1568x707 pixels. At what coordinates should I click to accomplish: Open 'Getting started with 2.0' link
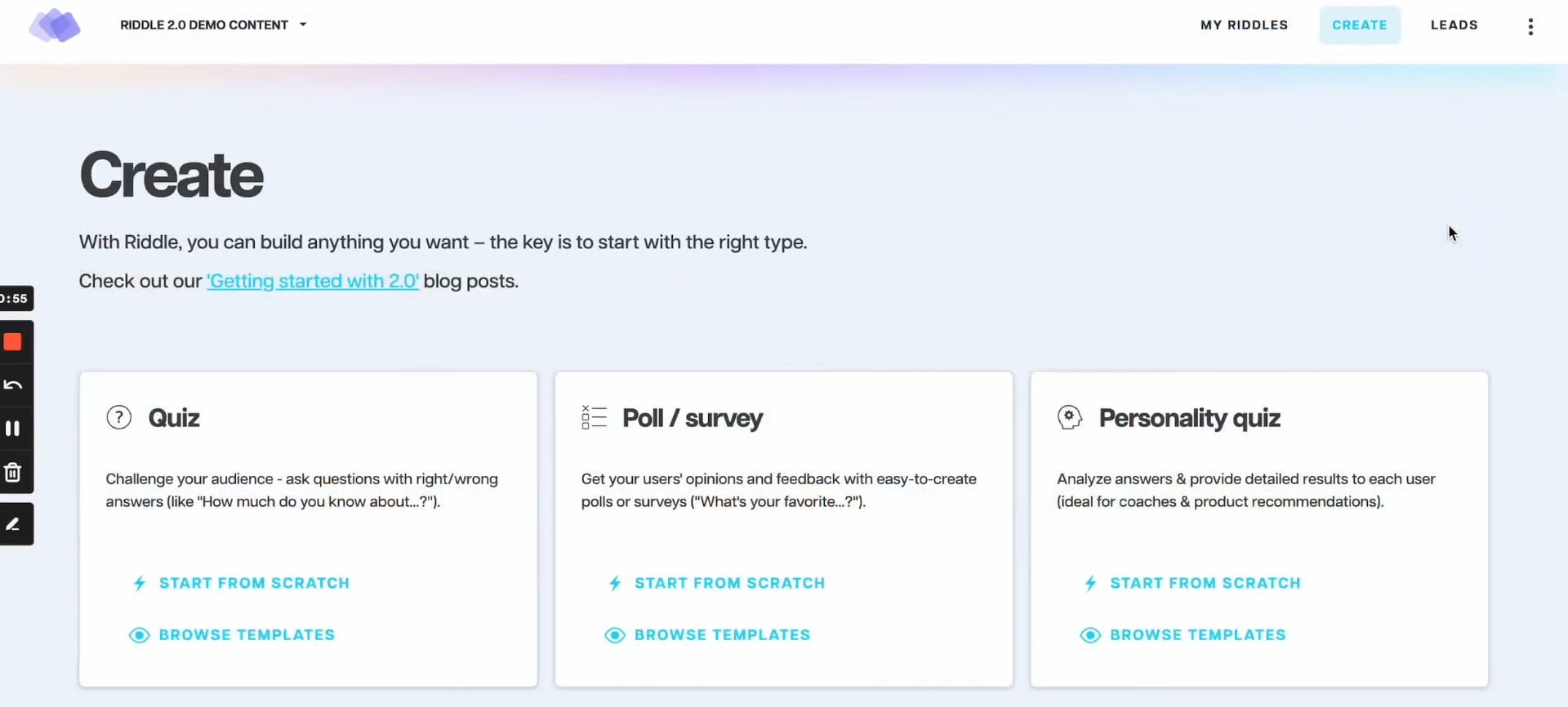[313, 281]
